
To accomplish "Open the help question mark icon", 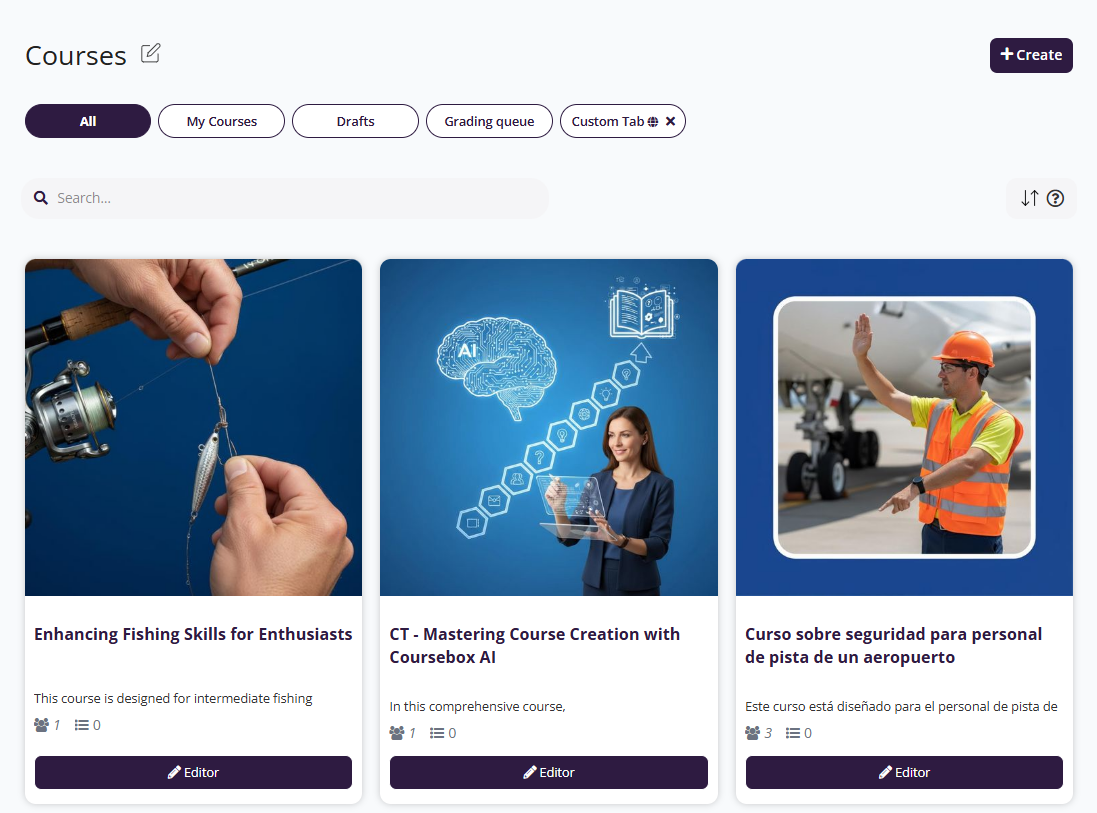I will coord(1055,199).
